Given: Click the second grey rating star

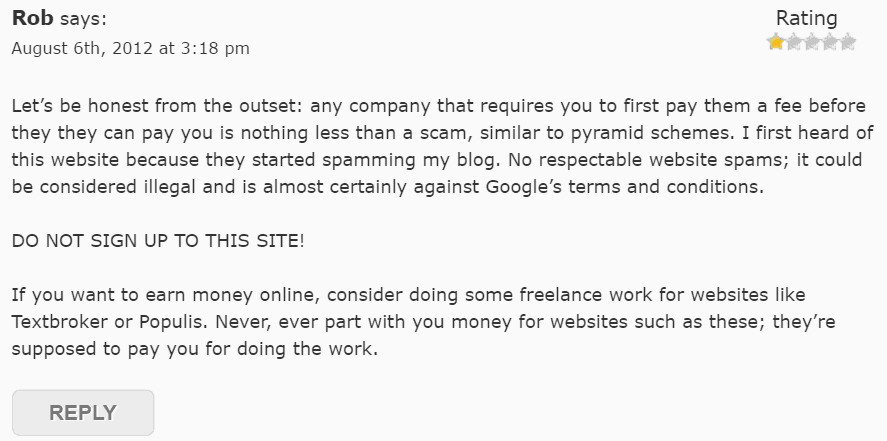Looking at the screenshot, I should point(794,42).
